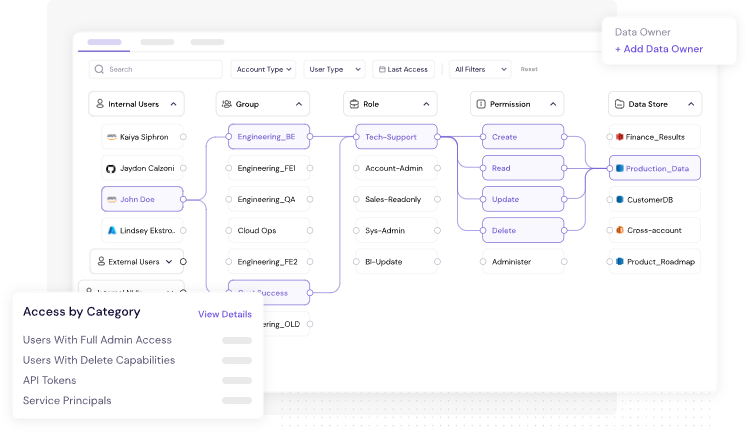Open View Details link
Viewport: 748px width, 432px height.
tap(225, 314)
